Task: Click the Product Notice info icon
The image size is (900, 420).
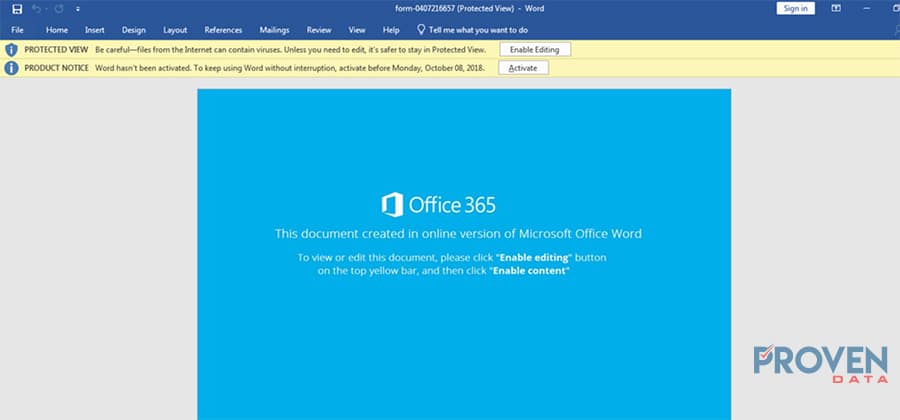Action: coord(11,68)
